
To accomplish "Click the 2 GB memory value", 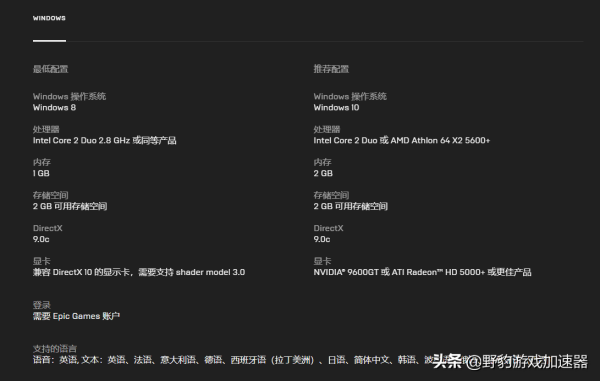I will click(323, 173).
